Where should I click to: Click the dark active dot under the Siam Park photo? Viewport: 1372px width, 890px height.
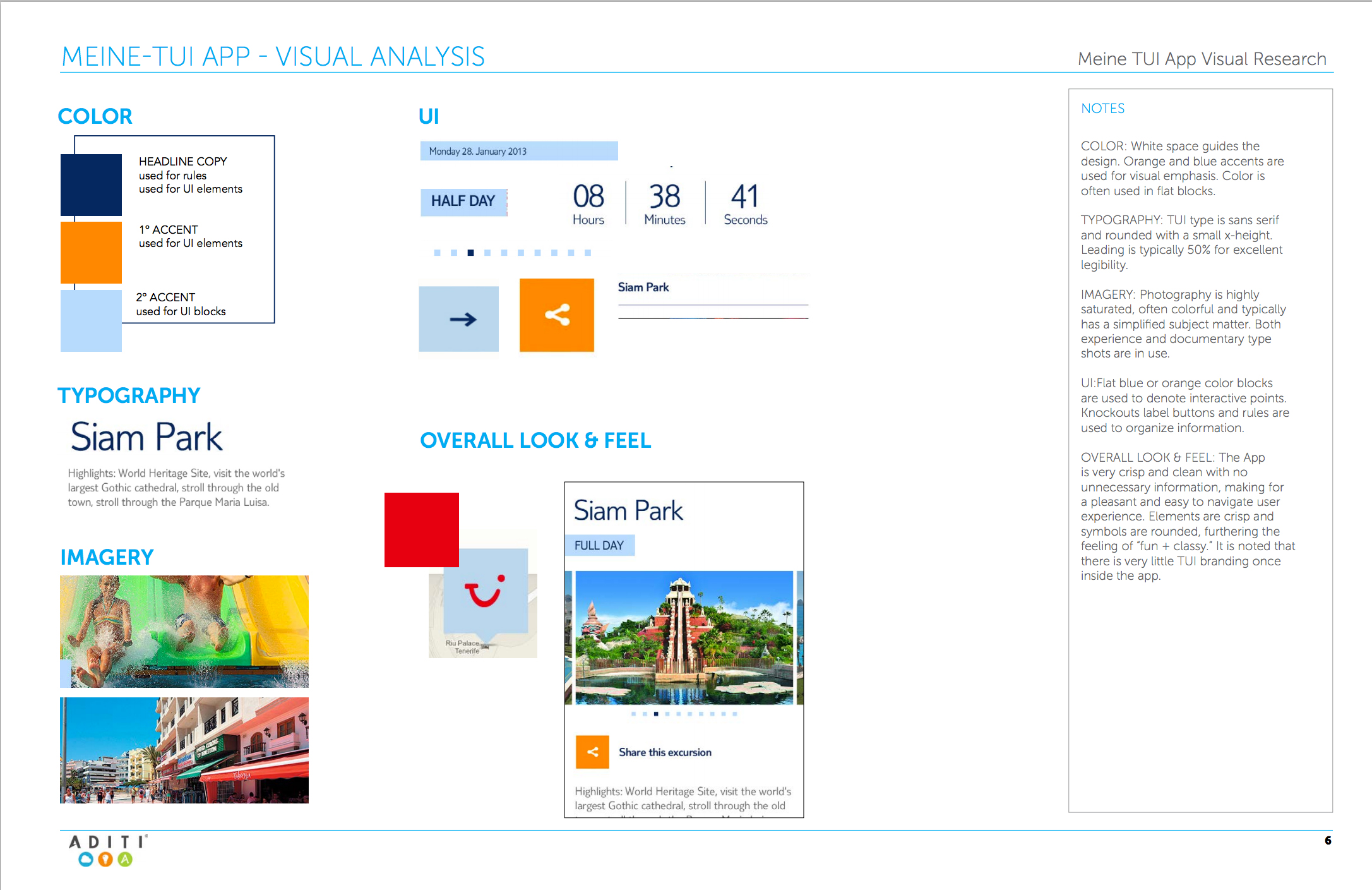click(x=656, y=714)
